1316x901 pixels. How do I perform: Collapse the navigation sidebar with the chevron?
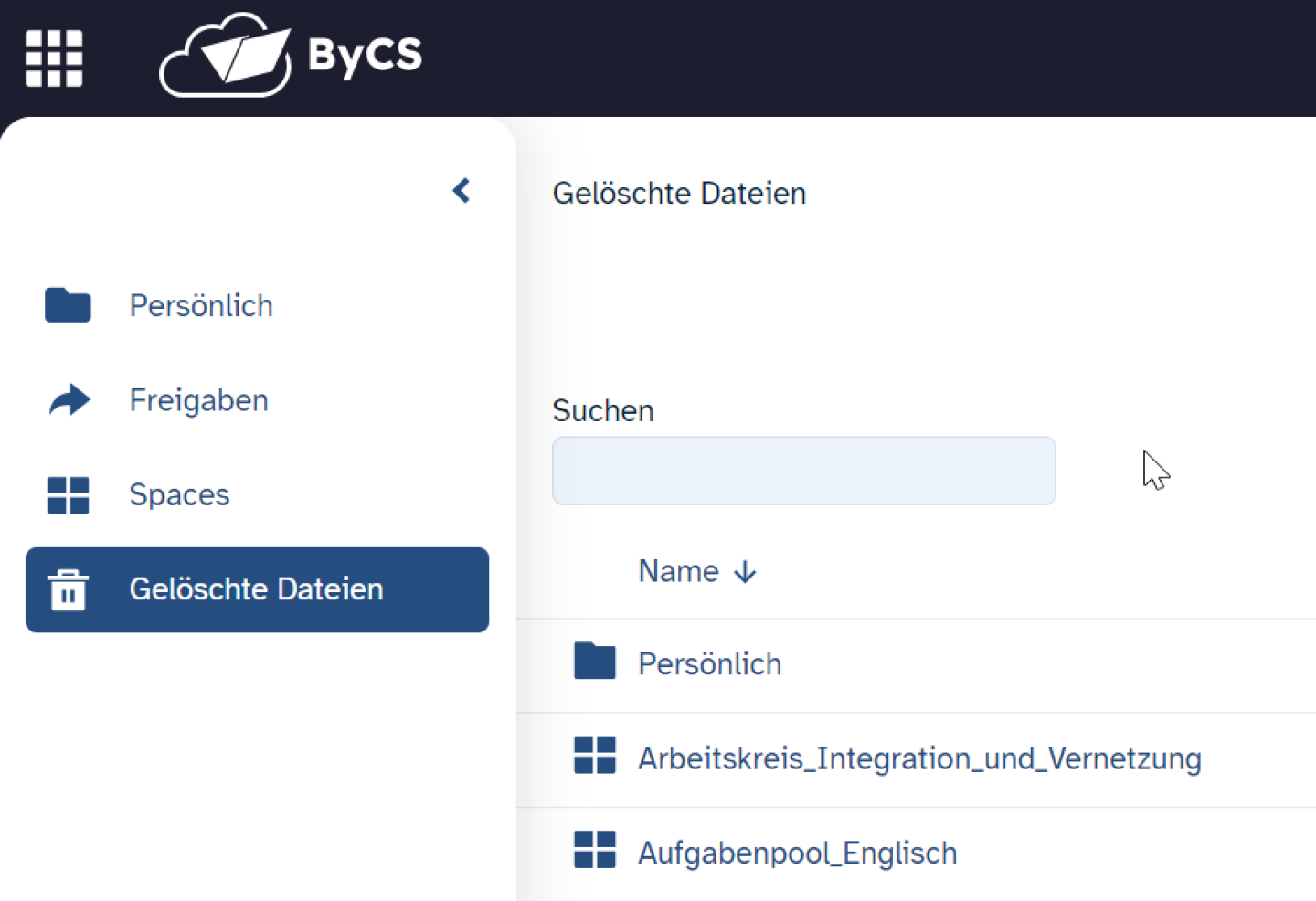point(462,190)
